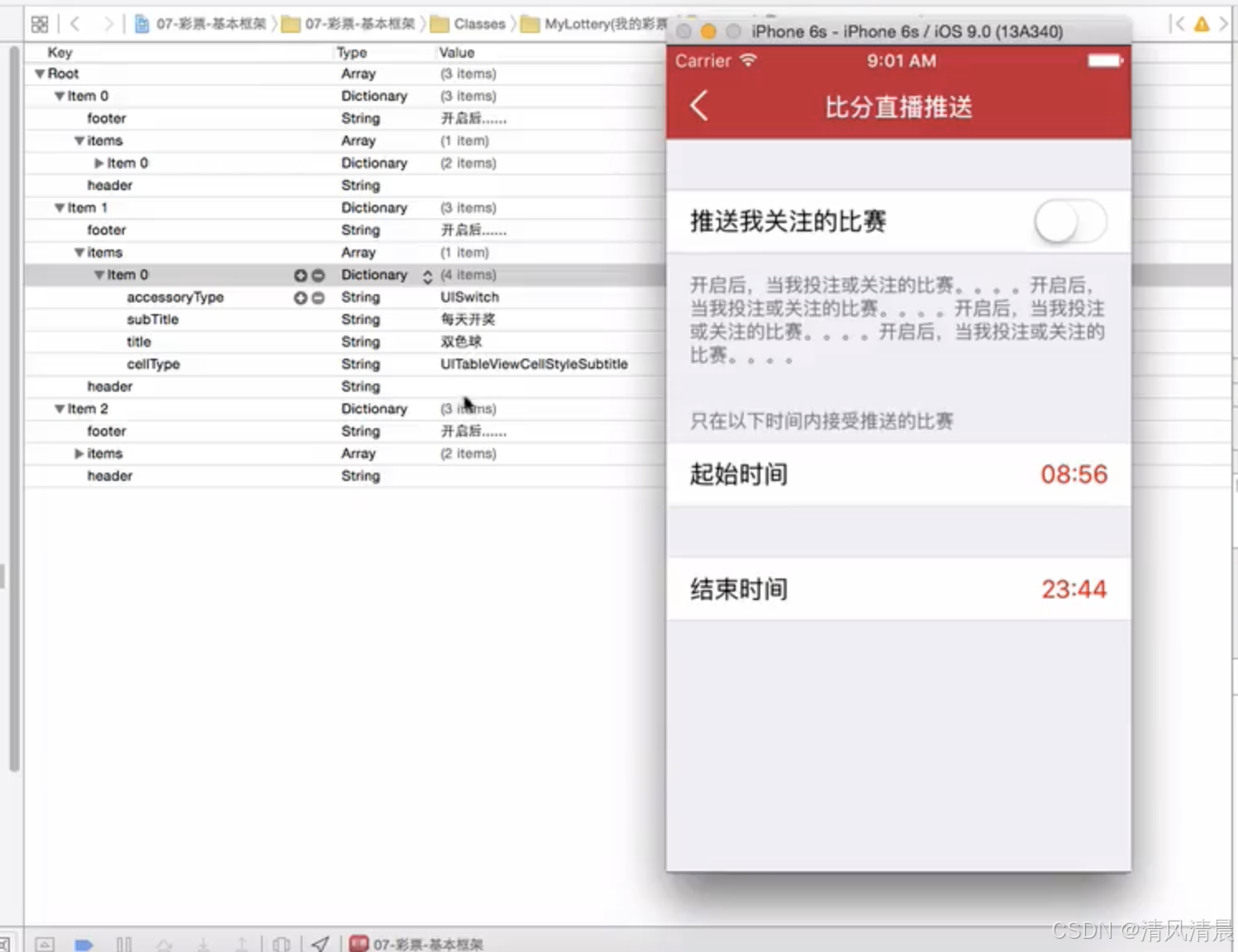Expand nested Item 0 with 2 items
Image resolution: width=1238 pixels, height=952 pixels.
(x=99, y=163)
